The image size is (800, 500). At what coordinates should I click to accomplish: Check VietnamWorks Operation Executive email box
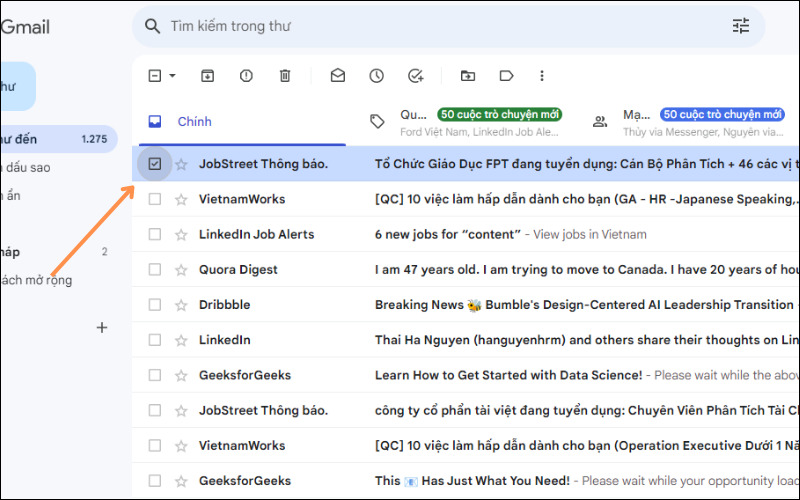(x=155, y=445)
